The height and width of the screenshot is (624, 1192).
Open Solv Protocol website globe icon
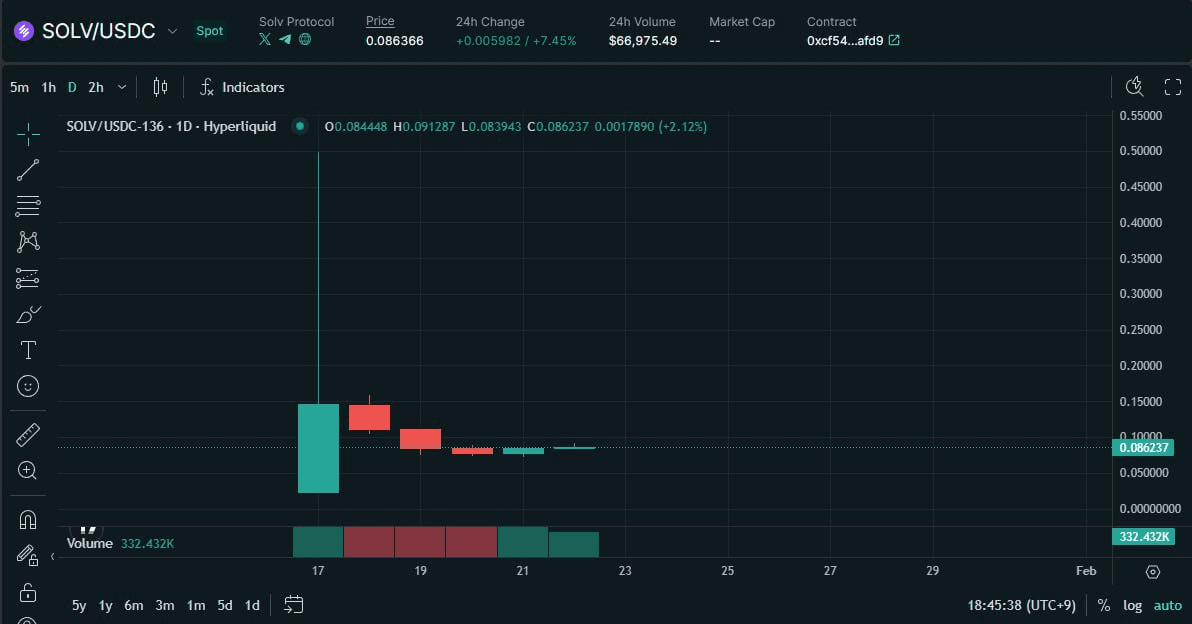click(305, 40)
